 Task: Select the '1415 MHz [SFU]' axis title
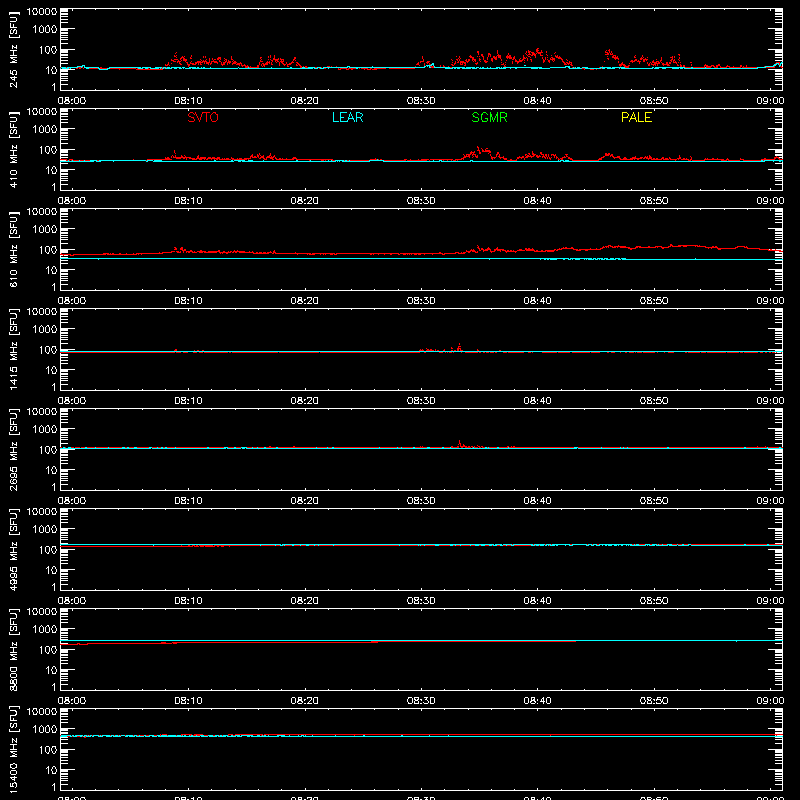coord(13,349)
